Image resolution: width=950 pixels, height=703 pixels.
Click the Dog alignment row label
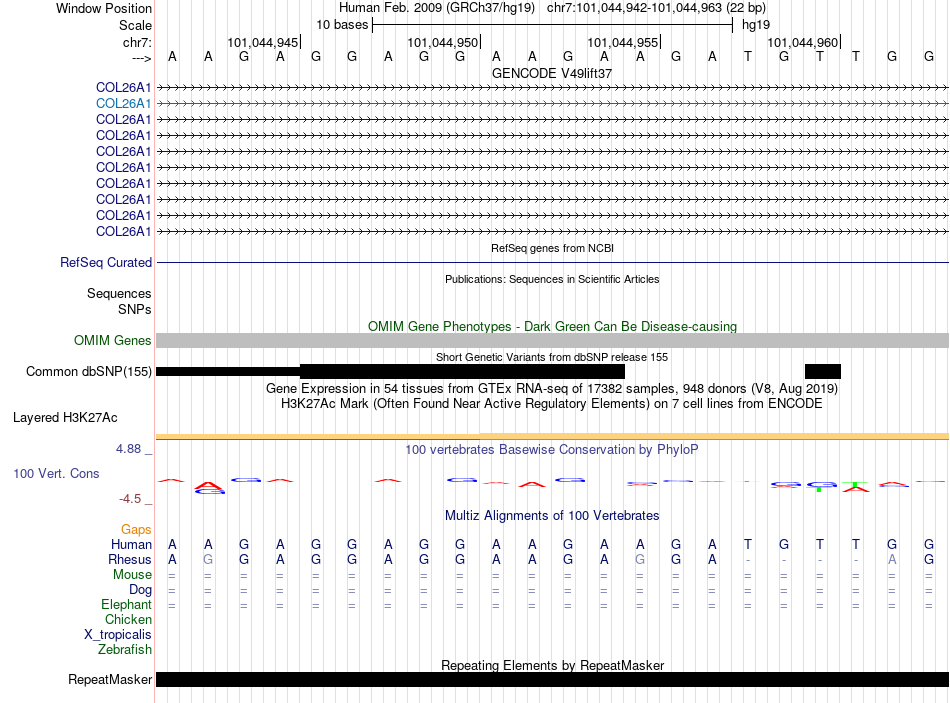140,590
